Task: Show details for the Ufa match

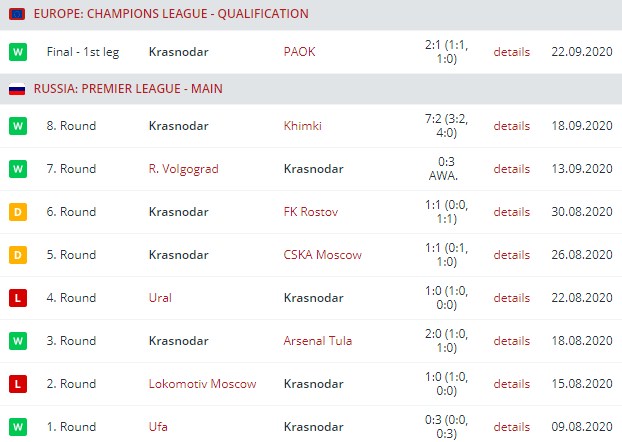Action: point(511,427)
